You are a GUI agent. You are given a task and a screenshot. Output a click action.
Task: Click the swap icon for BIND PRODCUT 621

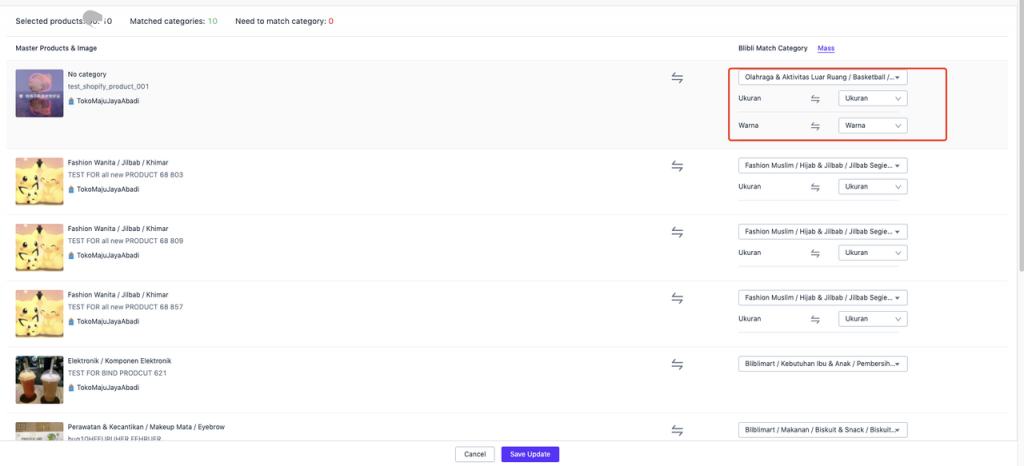(x=677, y=364)
